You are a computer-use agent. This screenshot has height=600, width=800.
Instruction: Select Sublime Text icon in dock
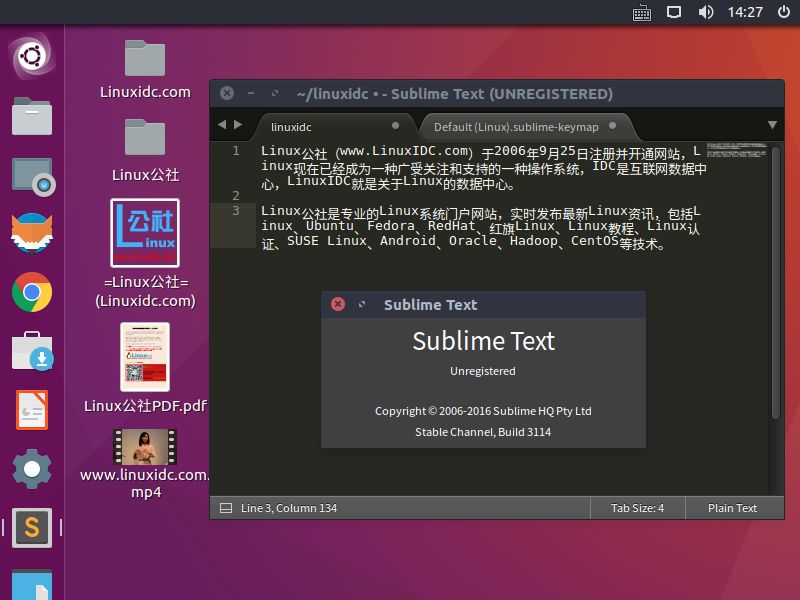pyautogui.click(x=32, y=528)
